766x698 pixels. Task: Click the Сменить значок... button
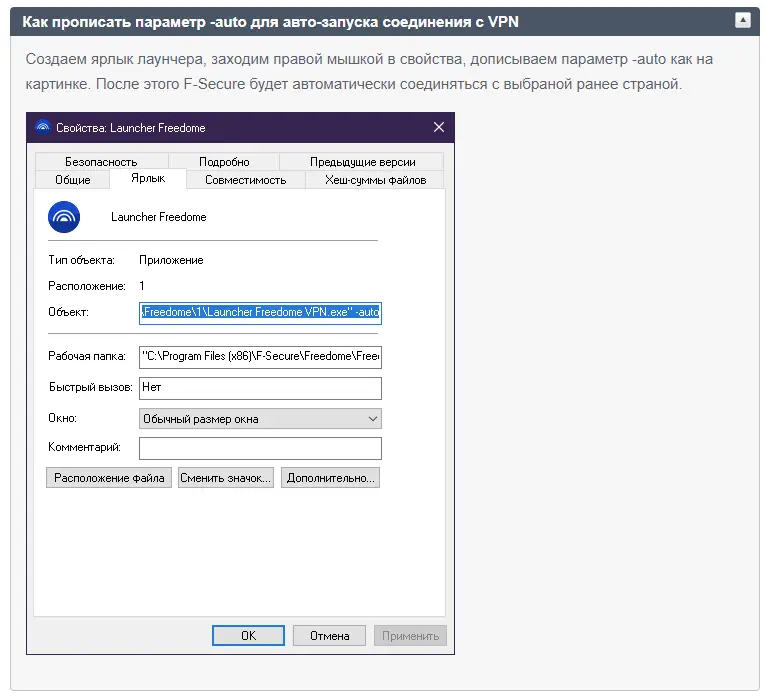226,478
